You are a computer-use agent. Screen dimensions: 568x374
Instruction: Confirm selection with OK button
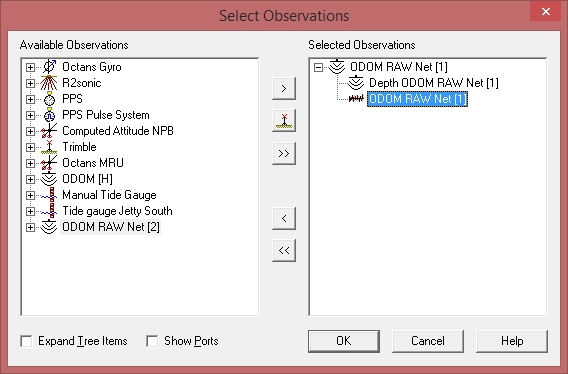(344, 341)
